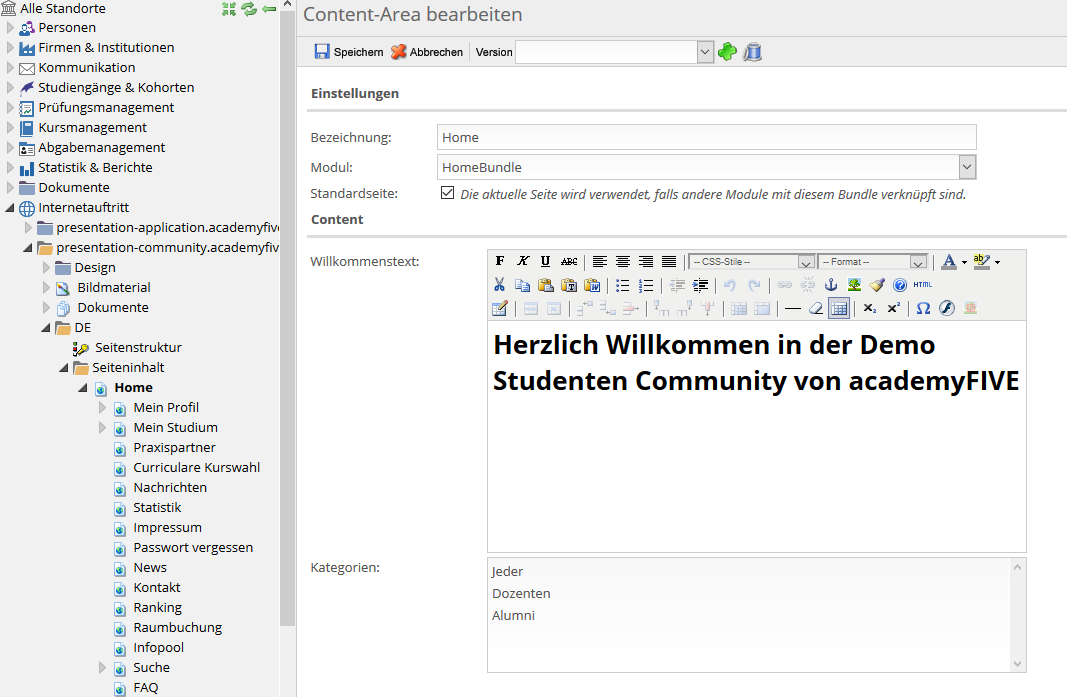Click the Speichern save icon
1067x697 pixels.
(322, 52)
